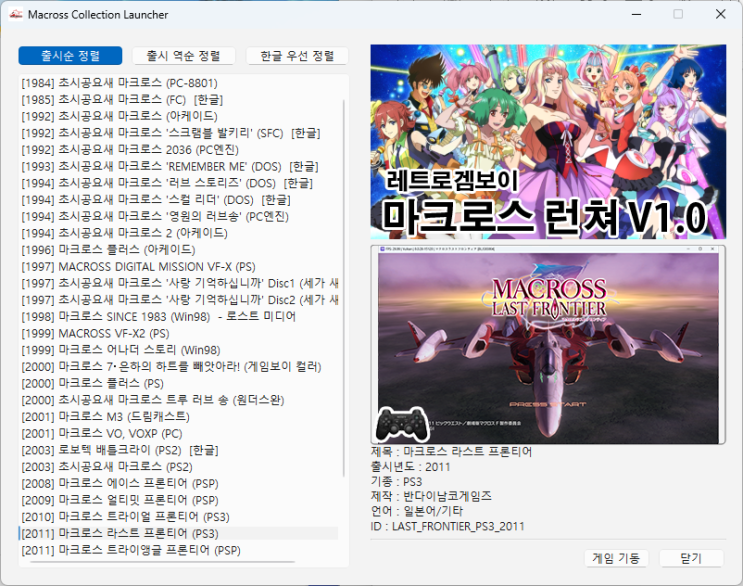Select [2011] 마크로스 트라이앵글 프론티어 (PSP)
This screenshot has height=586, width=743.
[x=131, y=550]
